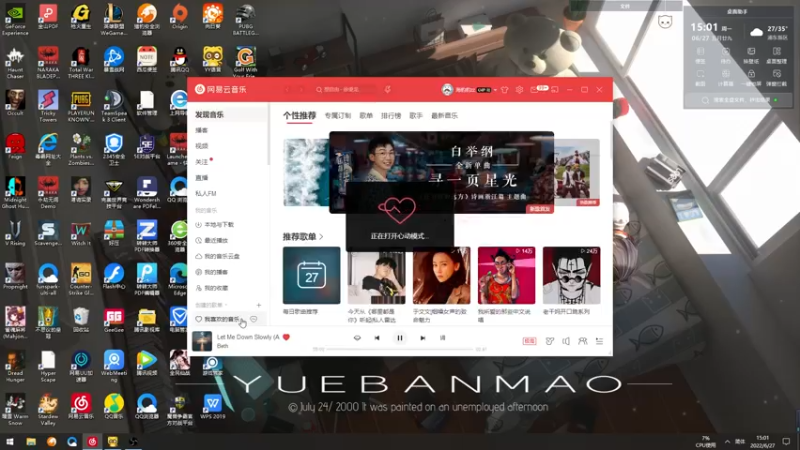Toggle heartbeat mode icon beside 我喜欢的音乐

point(254,319)
